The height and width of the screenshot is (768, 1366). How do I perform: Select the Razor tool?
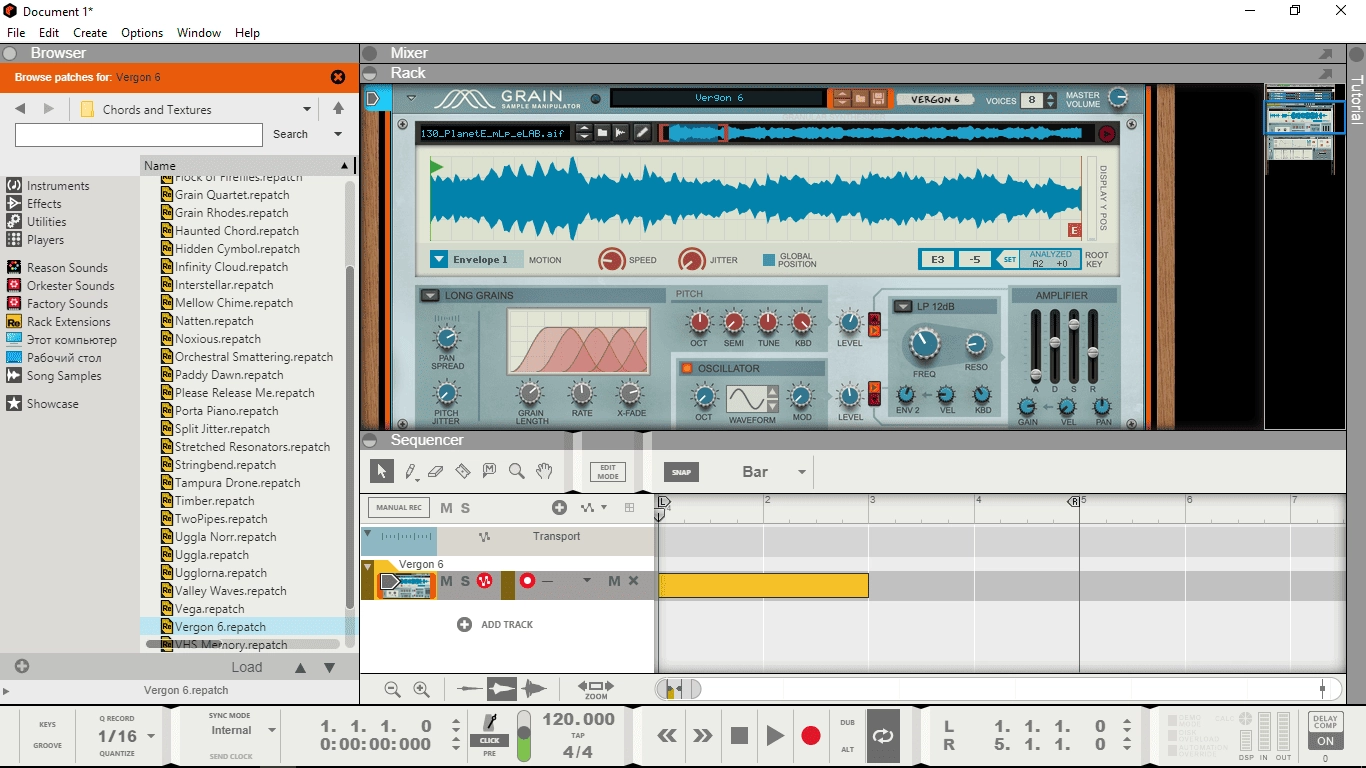pos(462,471)
